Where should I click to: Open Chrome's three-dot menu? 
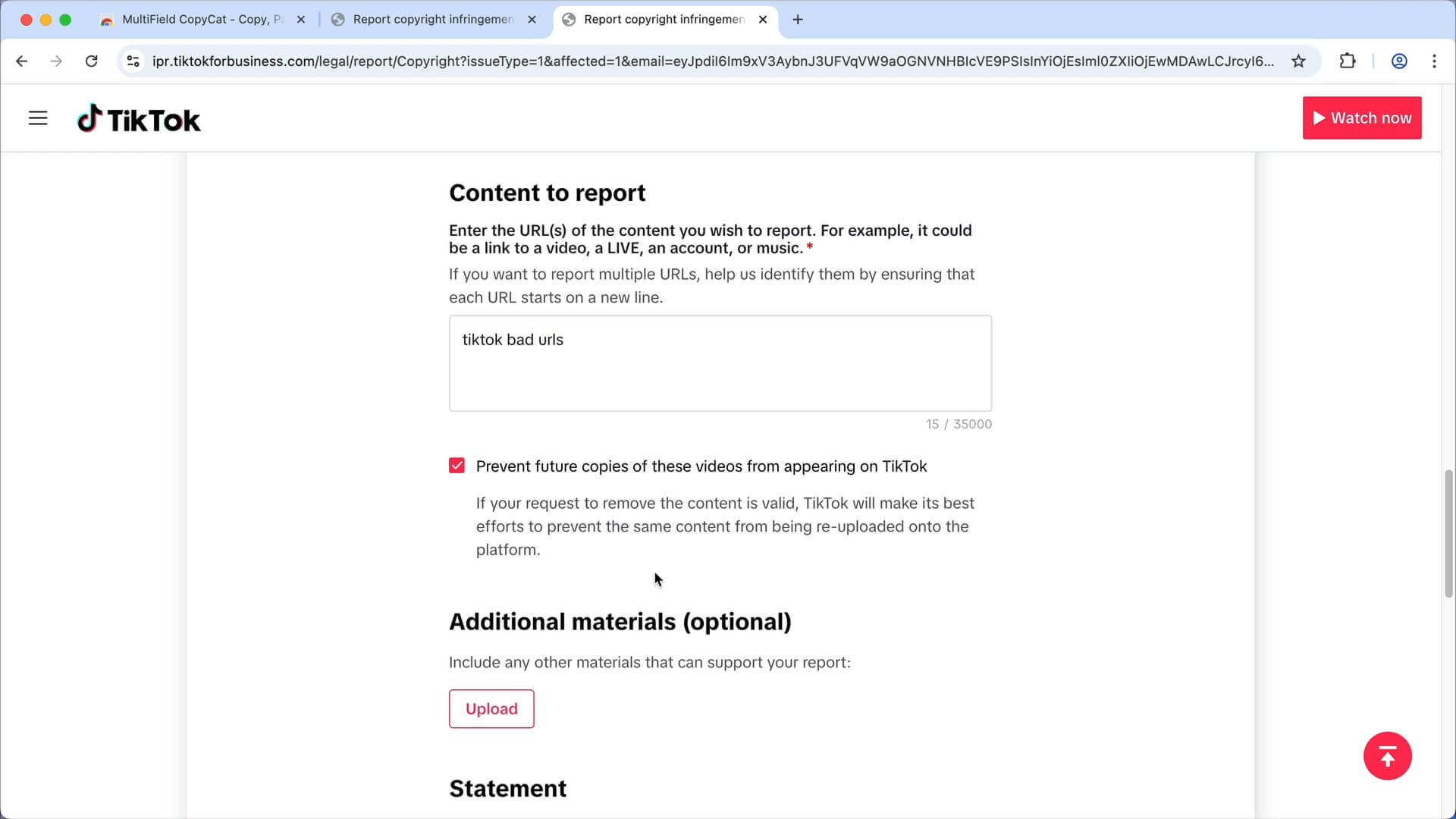click(x=1434, y=61)
